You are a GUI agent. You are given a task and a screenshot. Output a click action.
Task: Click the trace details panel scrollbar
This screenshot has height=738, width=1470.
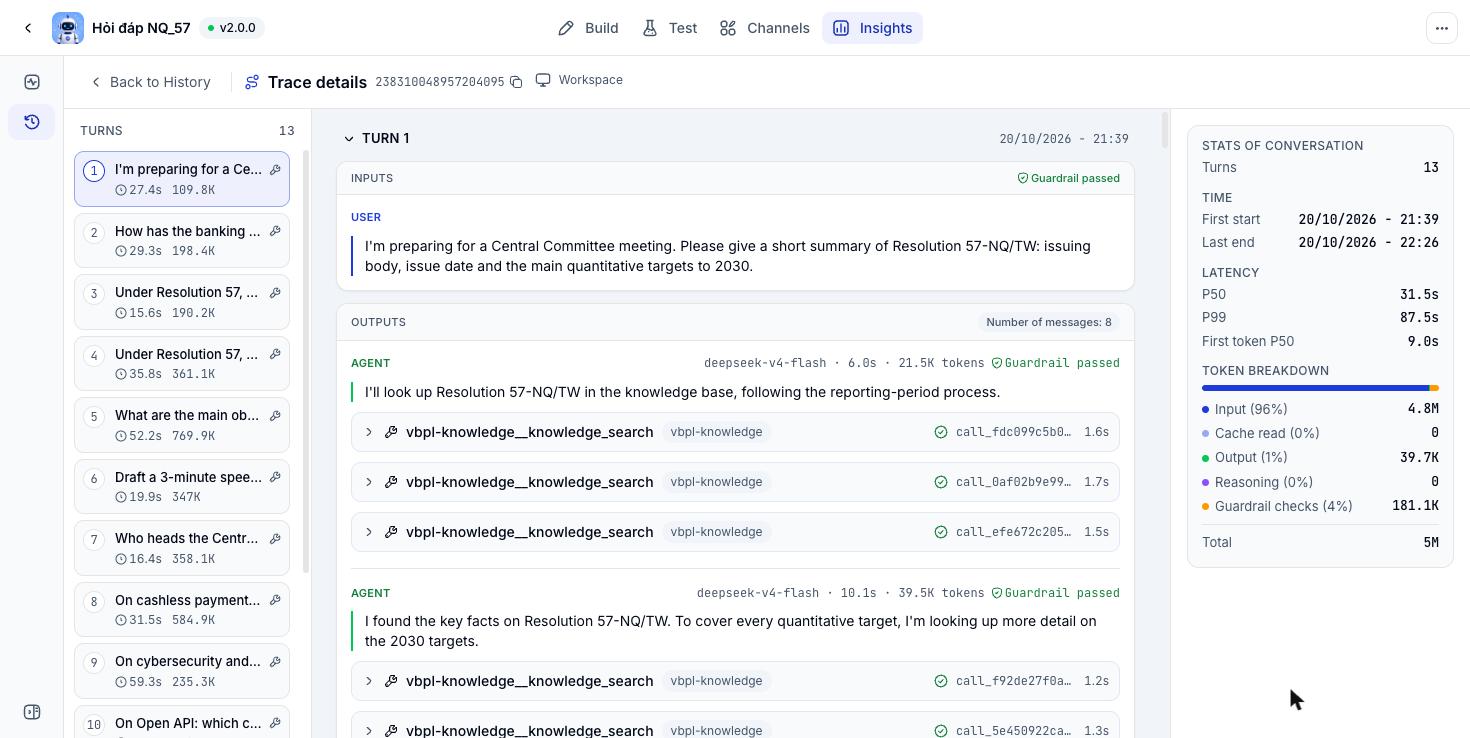coord(1165,131)
